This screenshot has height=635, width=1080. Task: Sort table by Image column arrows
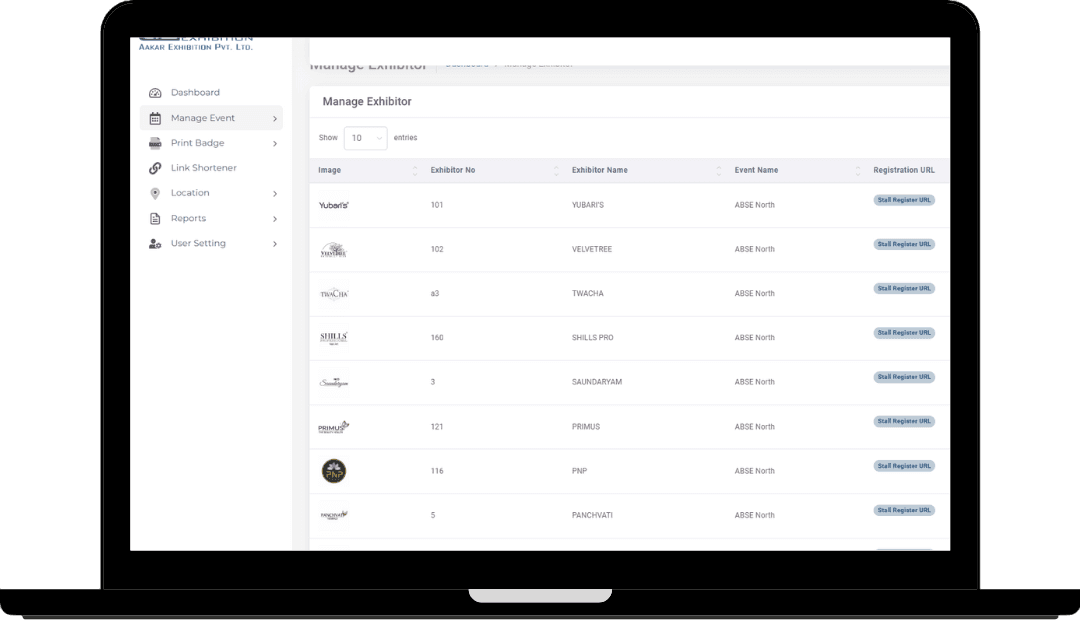click(415, 171)
